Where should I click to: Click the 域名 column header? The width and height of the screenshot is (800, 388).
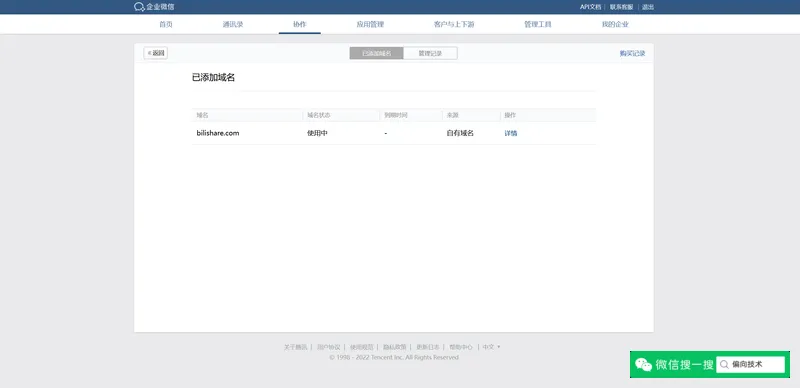click(203, 115)
